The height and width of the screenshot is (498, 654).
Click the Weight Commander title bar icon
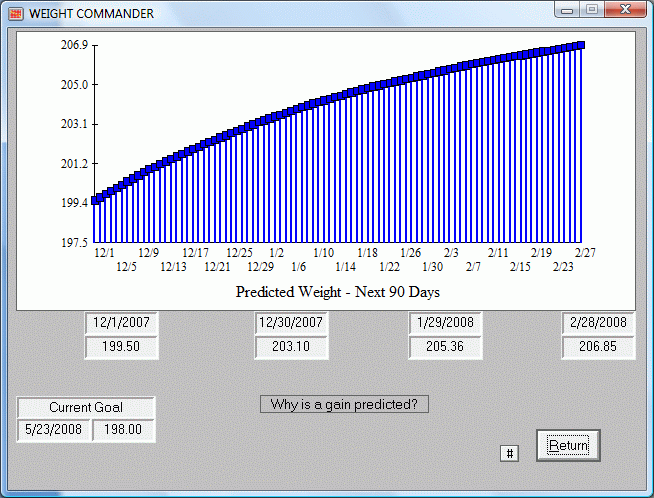(x=15, y=14)
